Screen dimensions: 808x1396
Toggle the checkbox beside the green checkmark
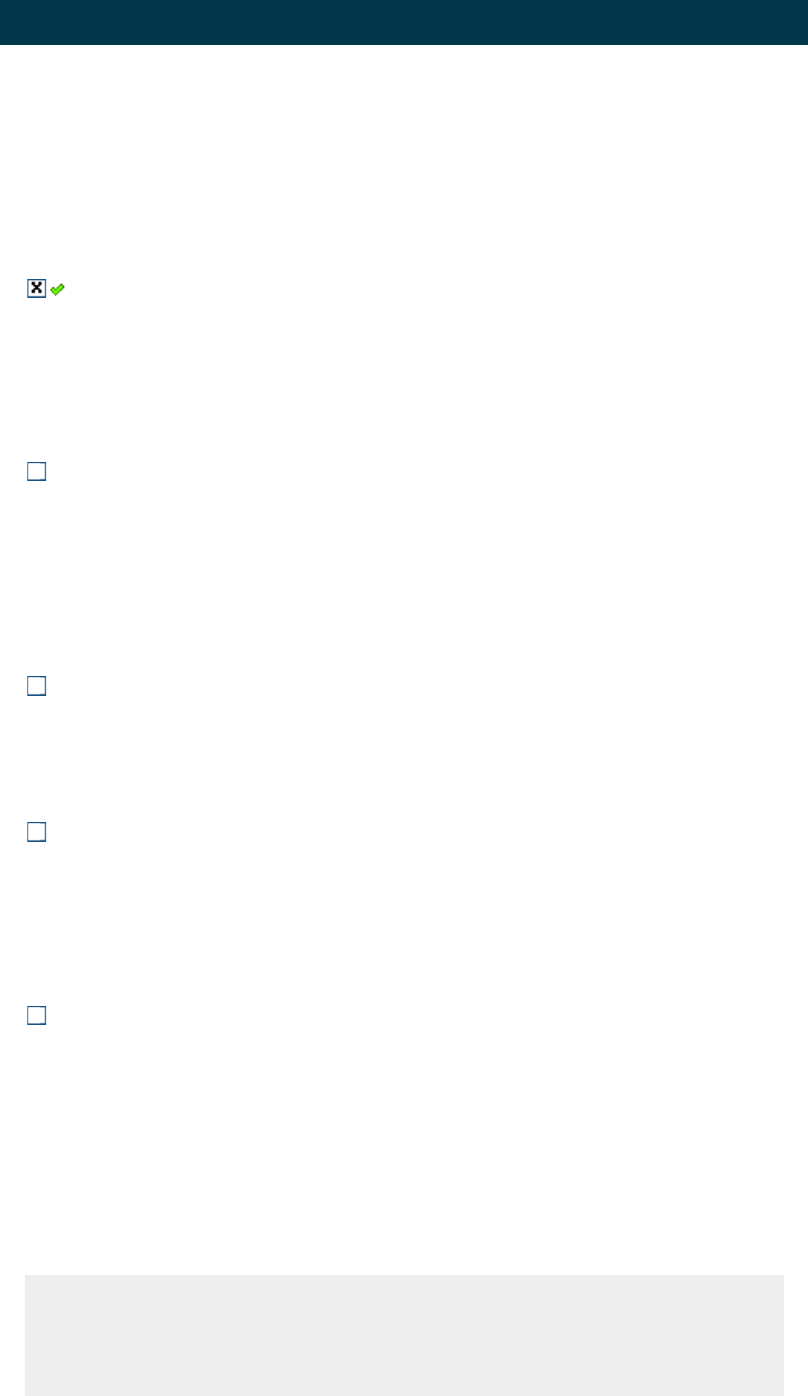[x=37, y=288]
